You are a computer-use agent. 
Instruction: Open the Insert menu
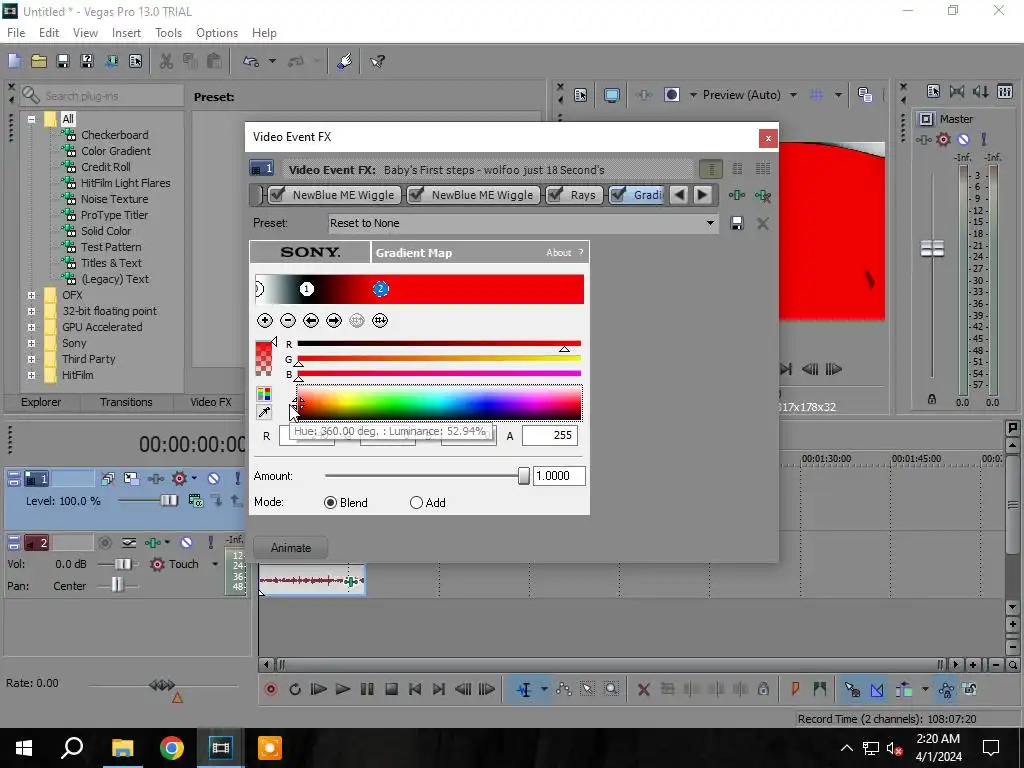(x=126, y=33)
